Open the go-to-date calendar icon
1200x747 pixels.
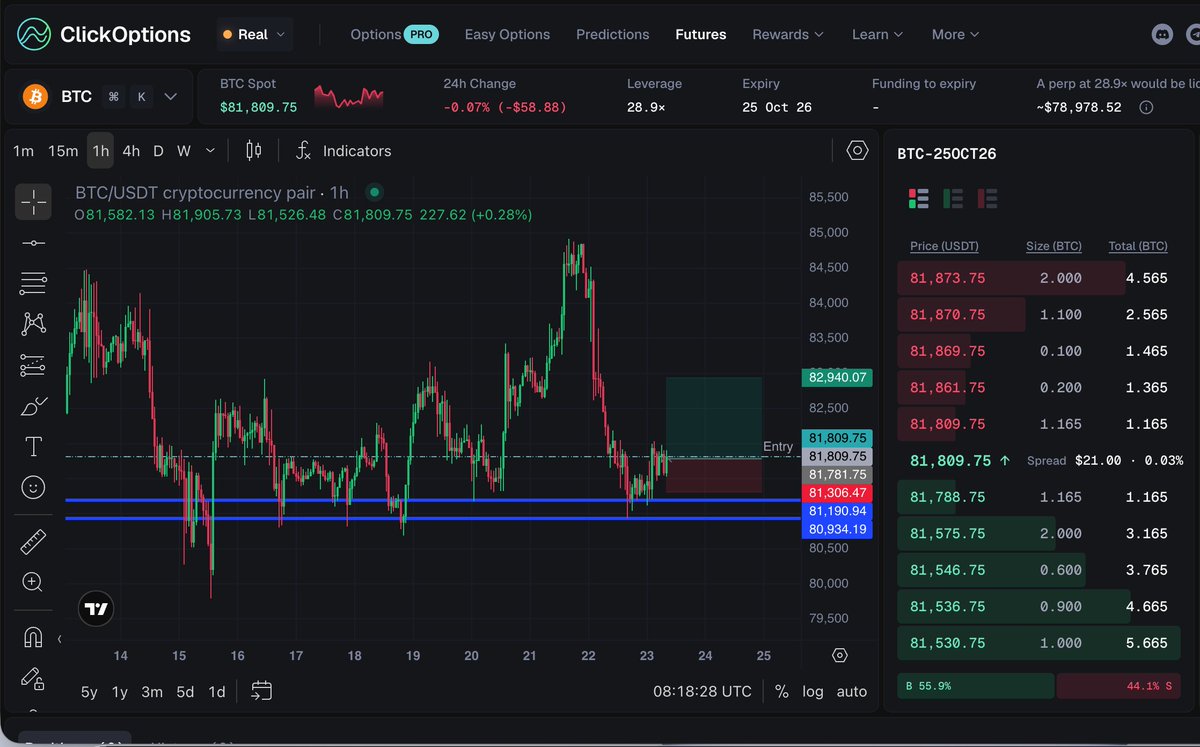point(262,691)
